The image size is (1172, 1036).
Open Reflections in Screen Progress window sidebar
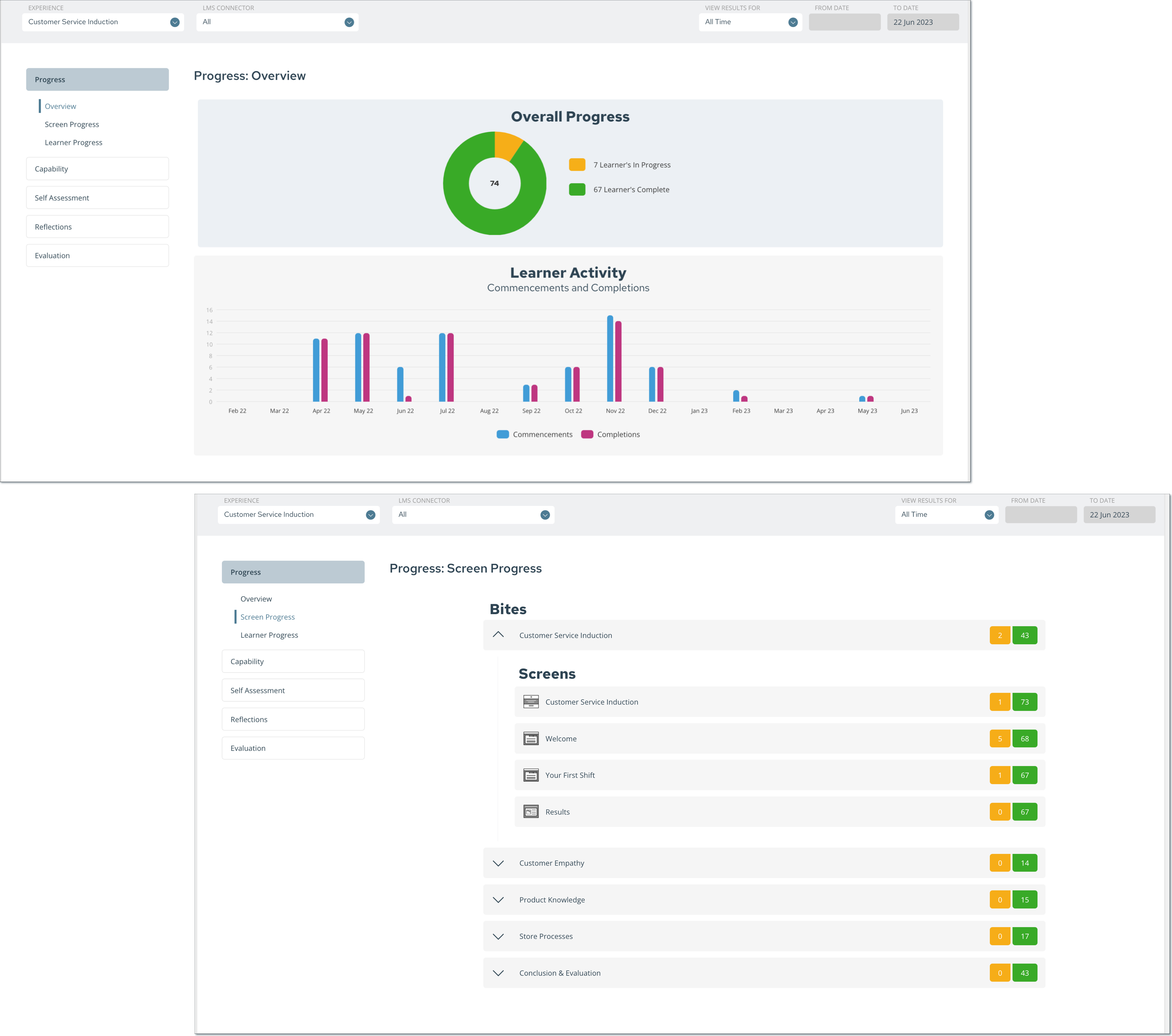(x=293, y=720)
